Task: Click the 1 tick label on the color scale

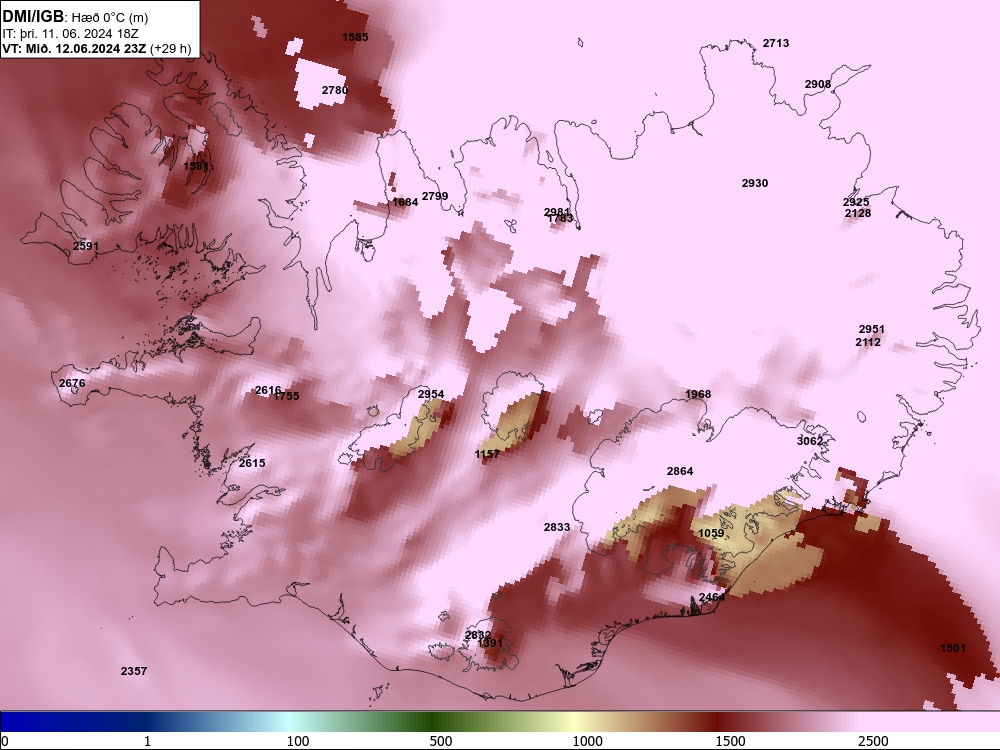Action: [147, 741]
